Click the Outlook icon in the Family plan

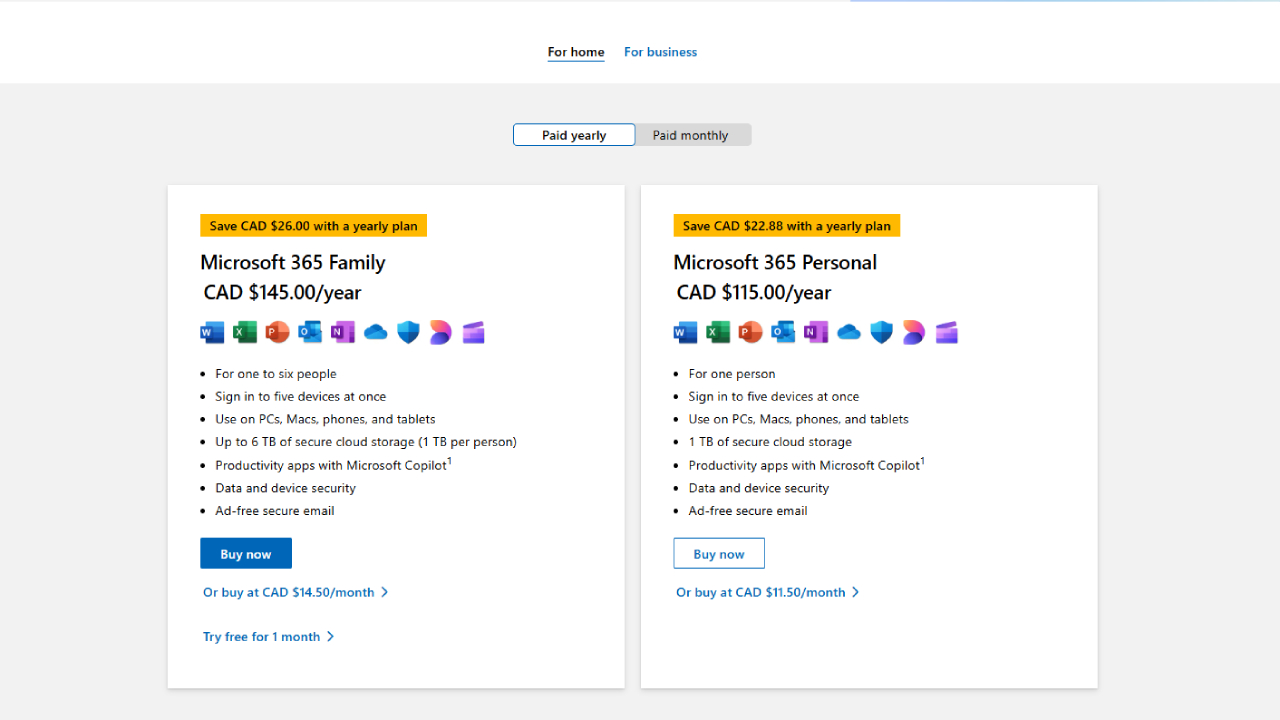310,332
